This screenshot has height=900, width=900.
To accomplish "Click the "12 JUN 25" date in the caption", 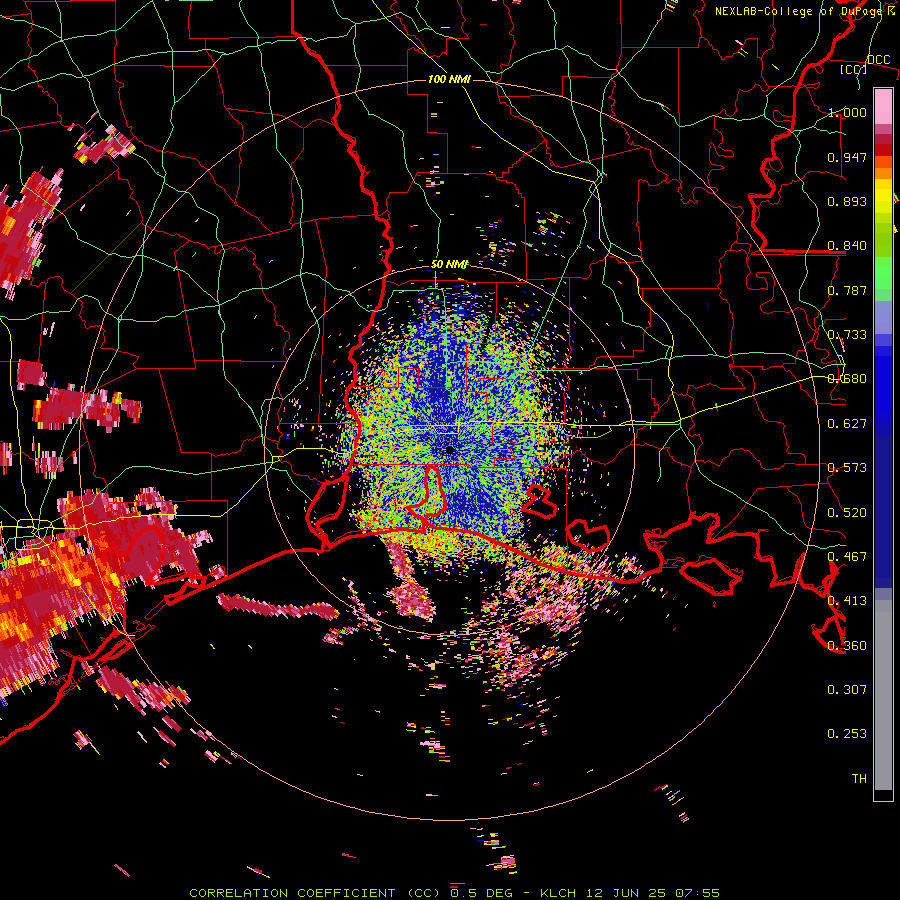I will pos(624,893).
